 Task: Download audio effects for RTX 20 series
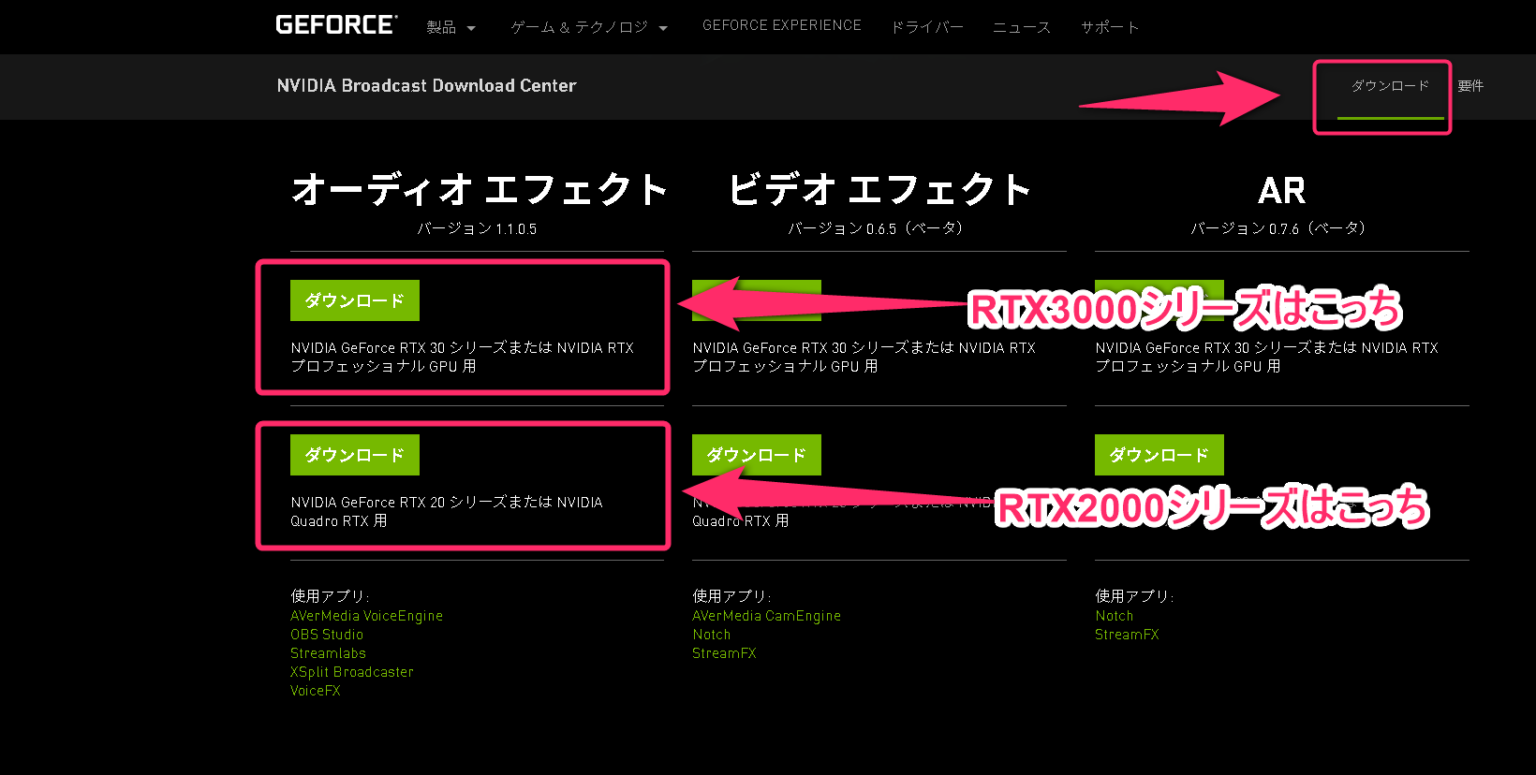coord(355,454)
